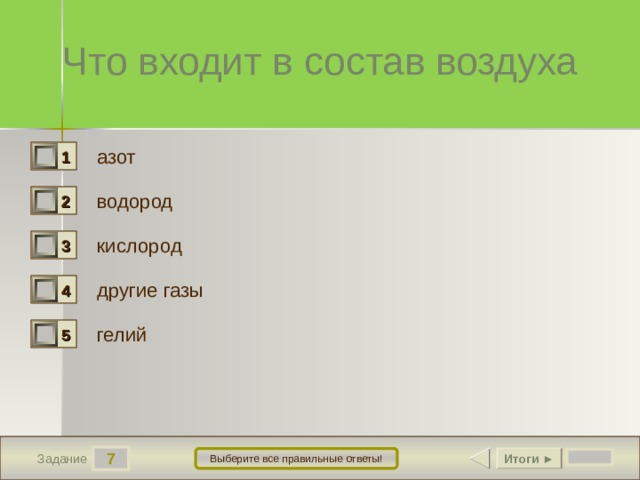Go back with the left arrow icon
640x480 pixels.
(x=480, y=458)
